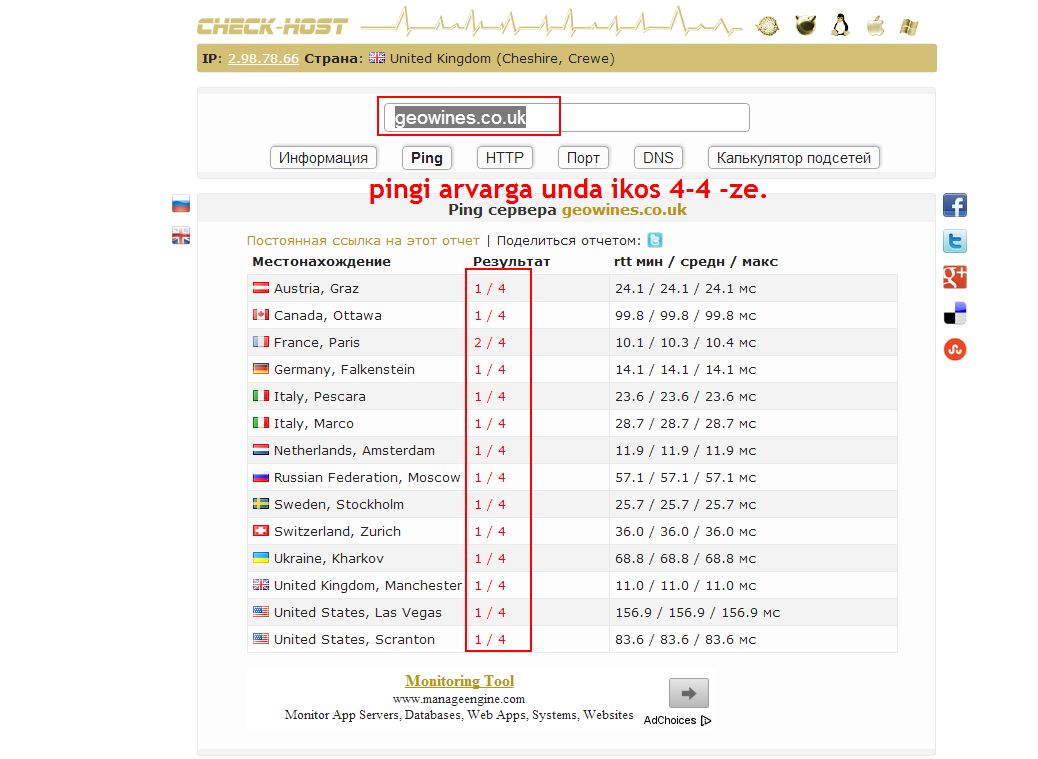Screen dimensions: 1038x759
Task: Click the Информация button
Action: coord(323,157)
